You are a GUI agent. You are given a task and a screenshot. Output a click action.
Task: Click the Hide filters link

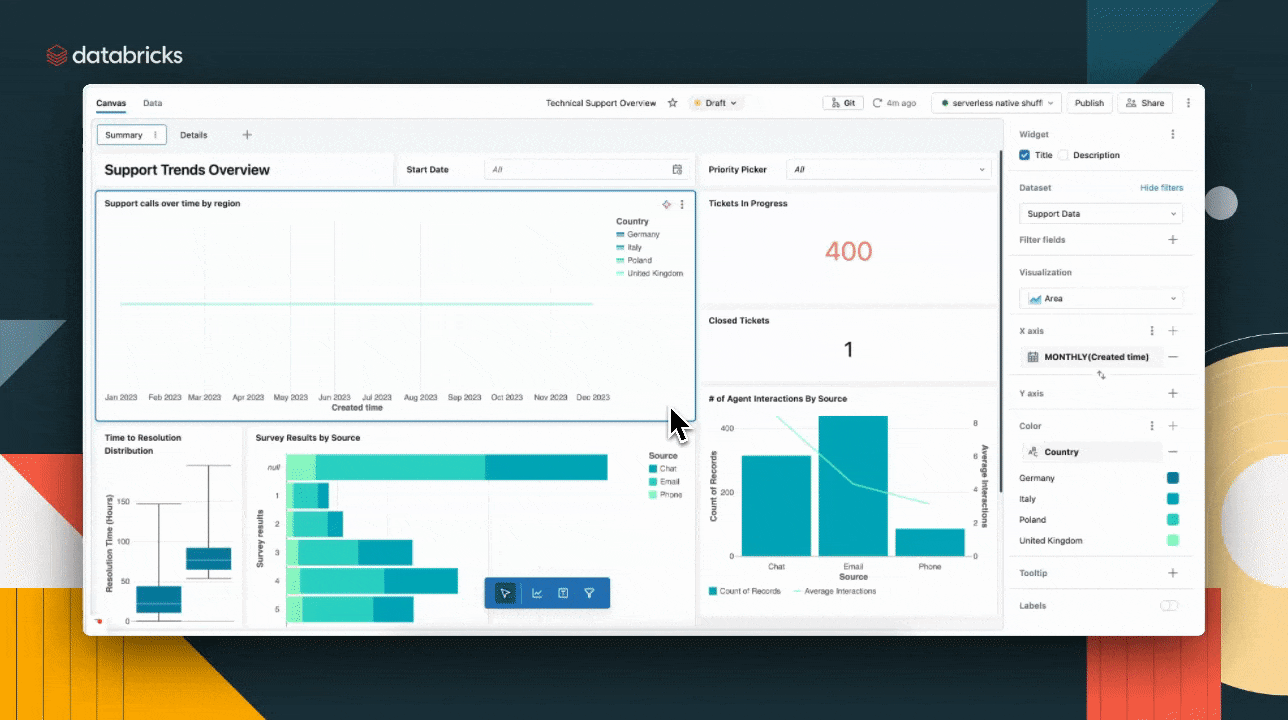coord(1161,188)
